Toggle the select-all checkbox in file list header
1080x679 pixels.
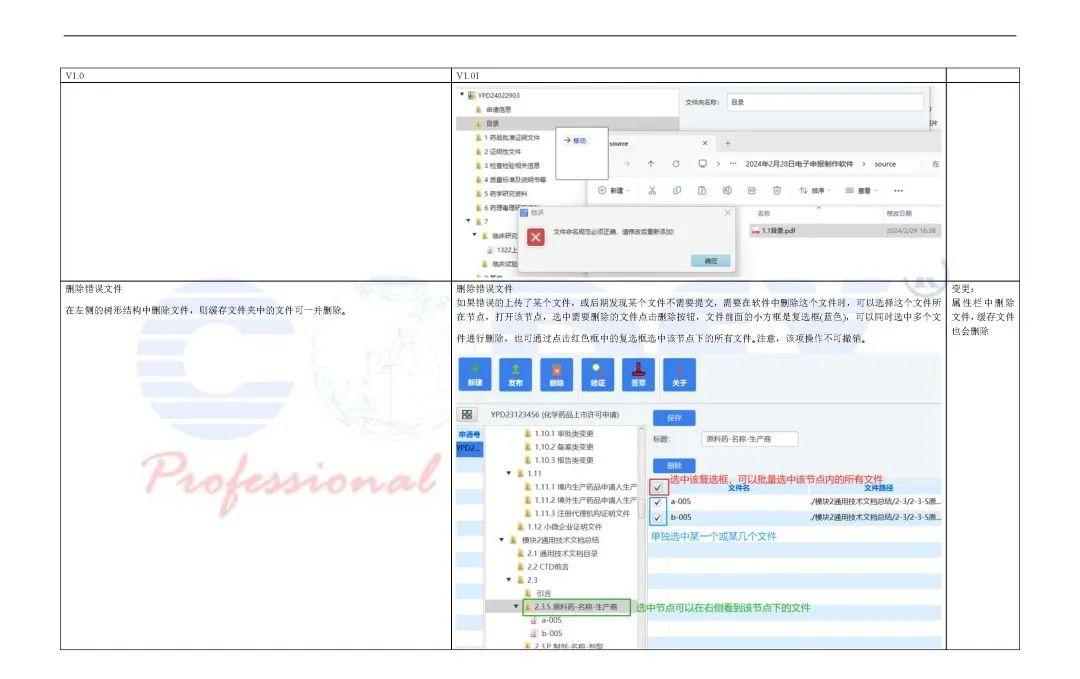[657, 487]
